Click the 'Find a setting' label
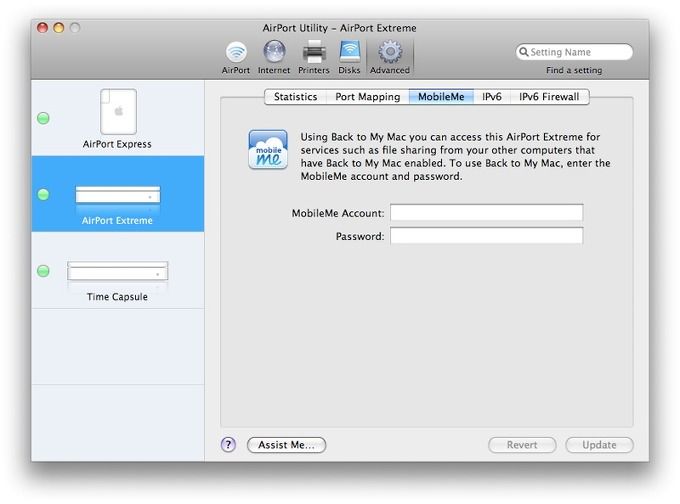The width and height of the screenshot is (680, 504). click(x=574, y=70)
